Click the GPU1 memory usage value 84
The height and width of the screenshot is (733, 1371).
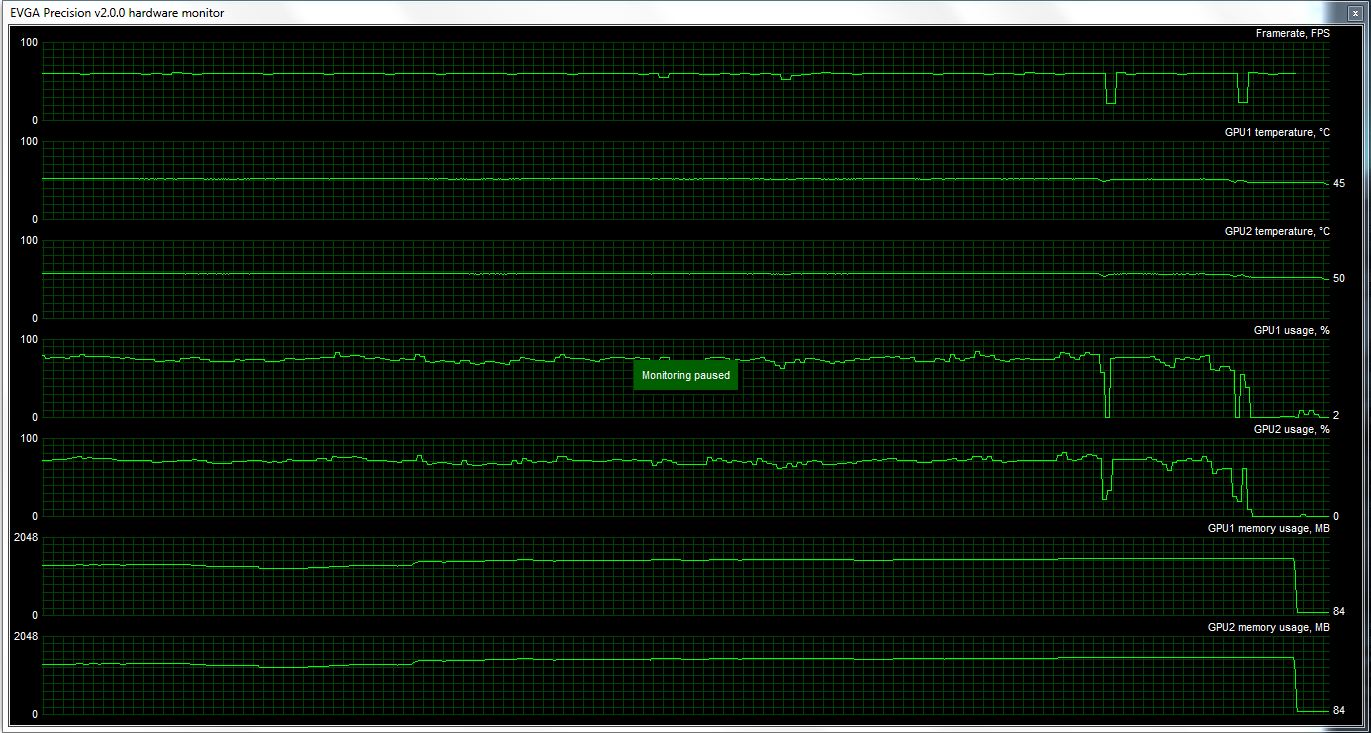pos(1338,611)
